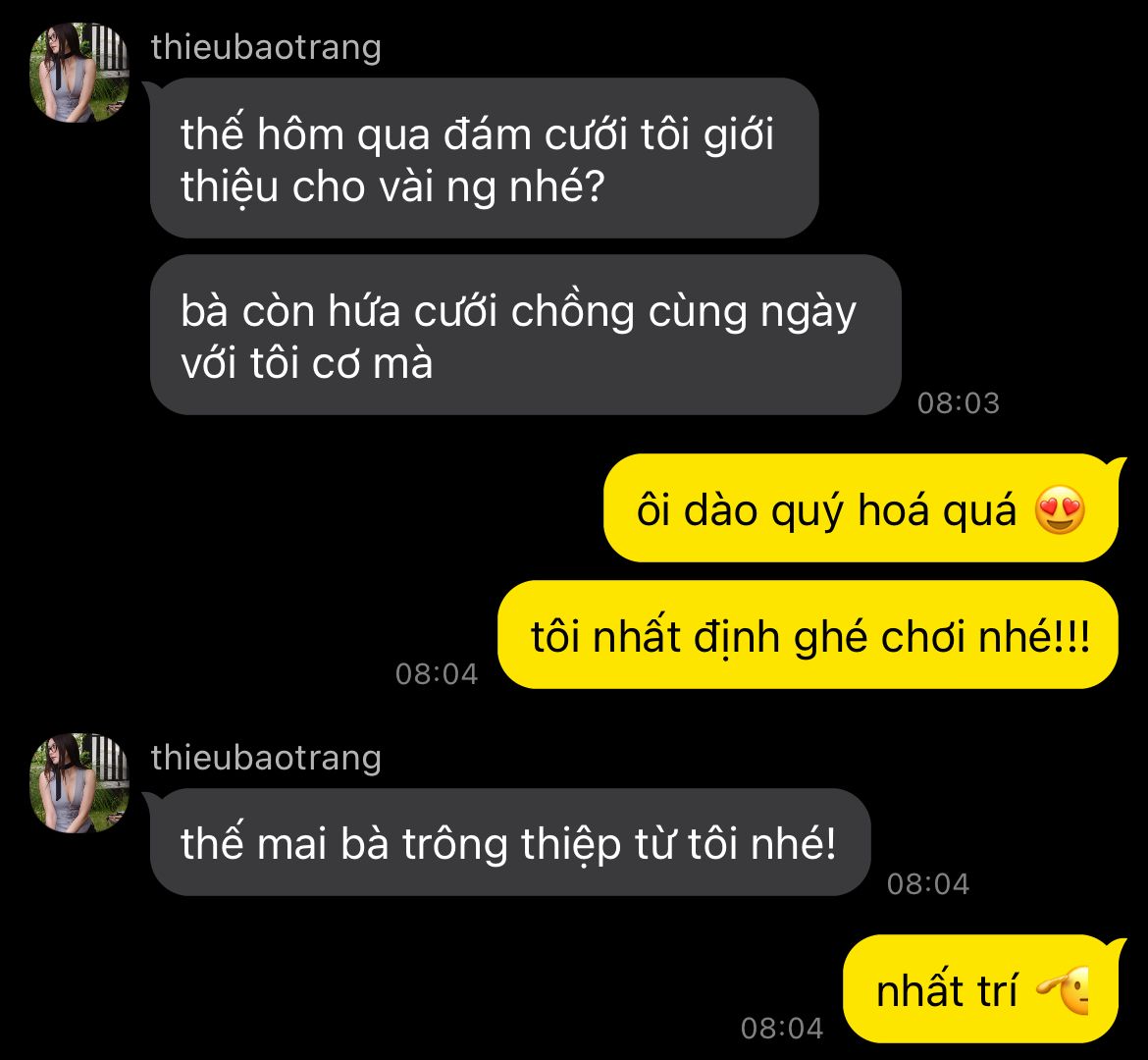Click the saluting face emoji

pos(1062,991)
